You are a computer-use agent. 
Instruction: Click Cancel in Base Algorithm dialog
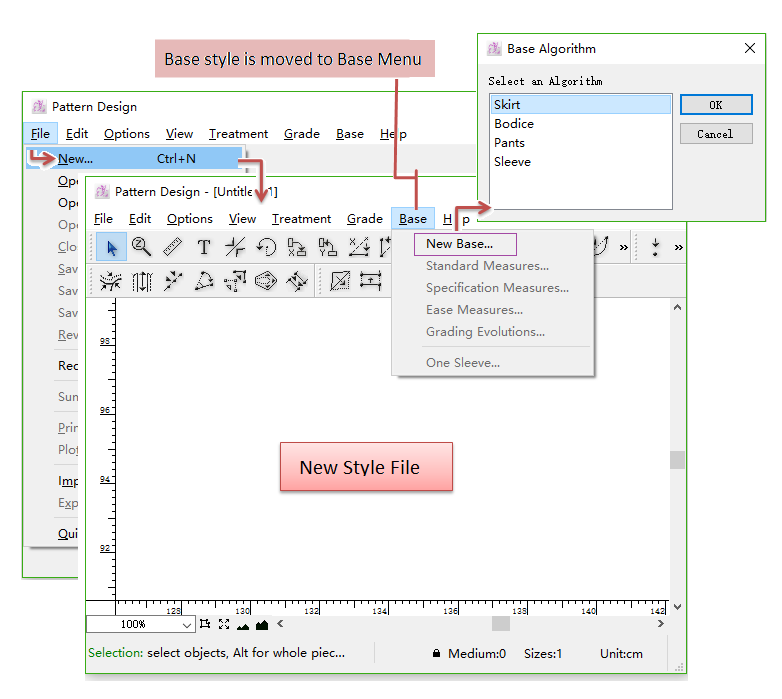(715, 134)
